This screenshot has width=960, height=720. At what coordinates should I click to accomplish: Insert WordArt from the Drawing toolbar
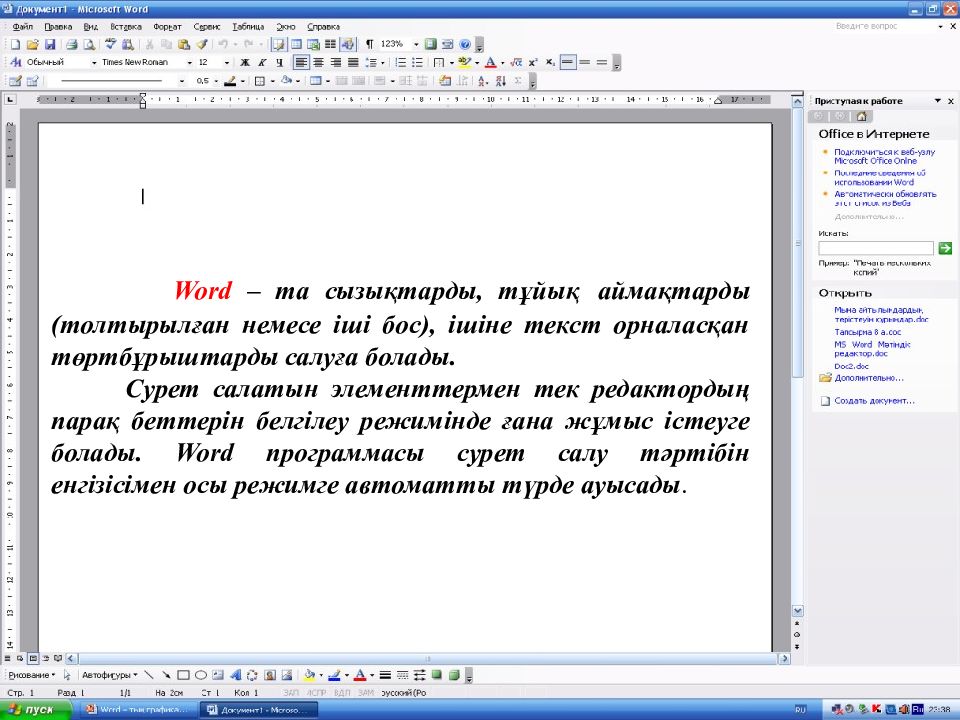point(235,675)
